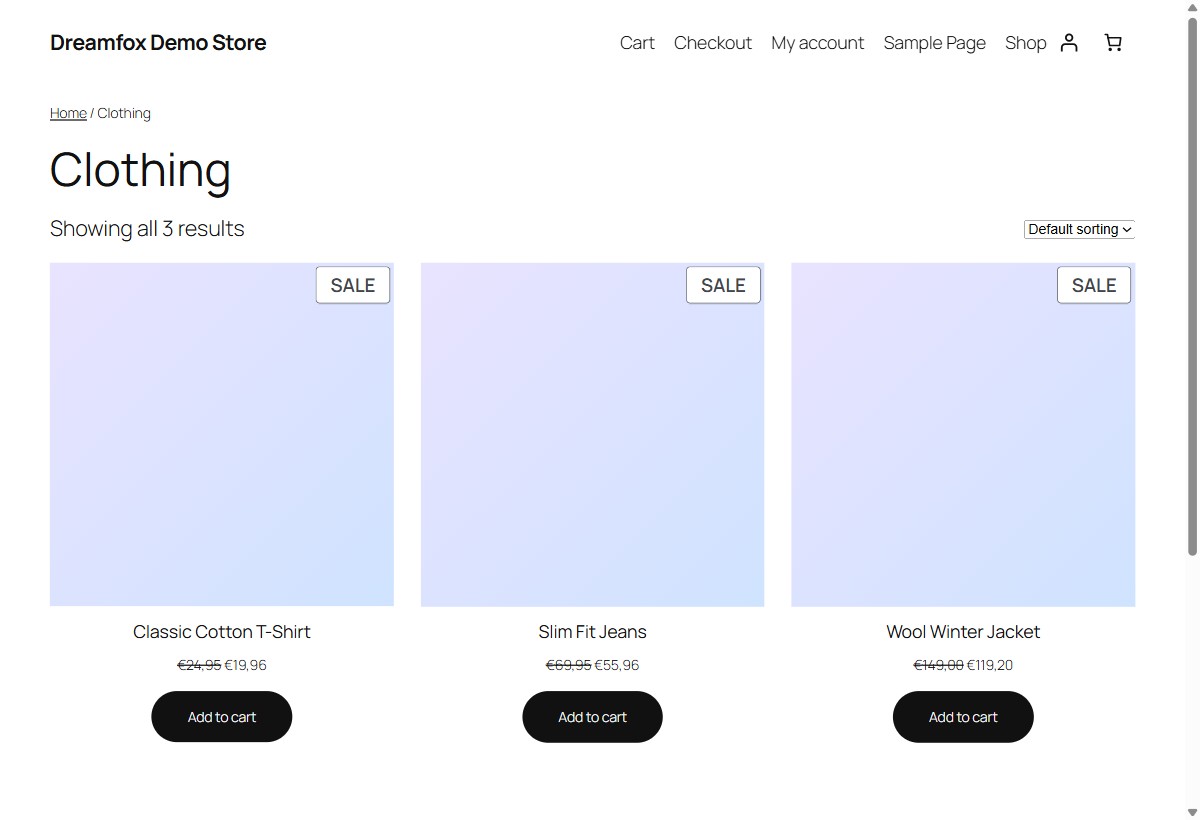The image size is (1200, 820).
Task: Click the Clothing breadcrumb text
Action: (x=124, y=113)
